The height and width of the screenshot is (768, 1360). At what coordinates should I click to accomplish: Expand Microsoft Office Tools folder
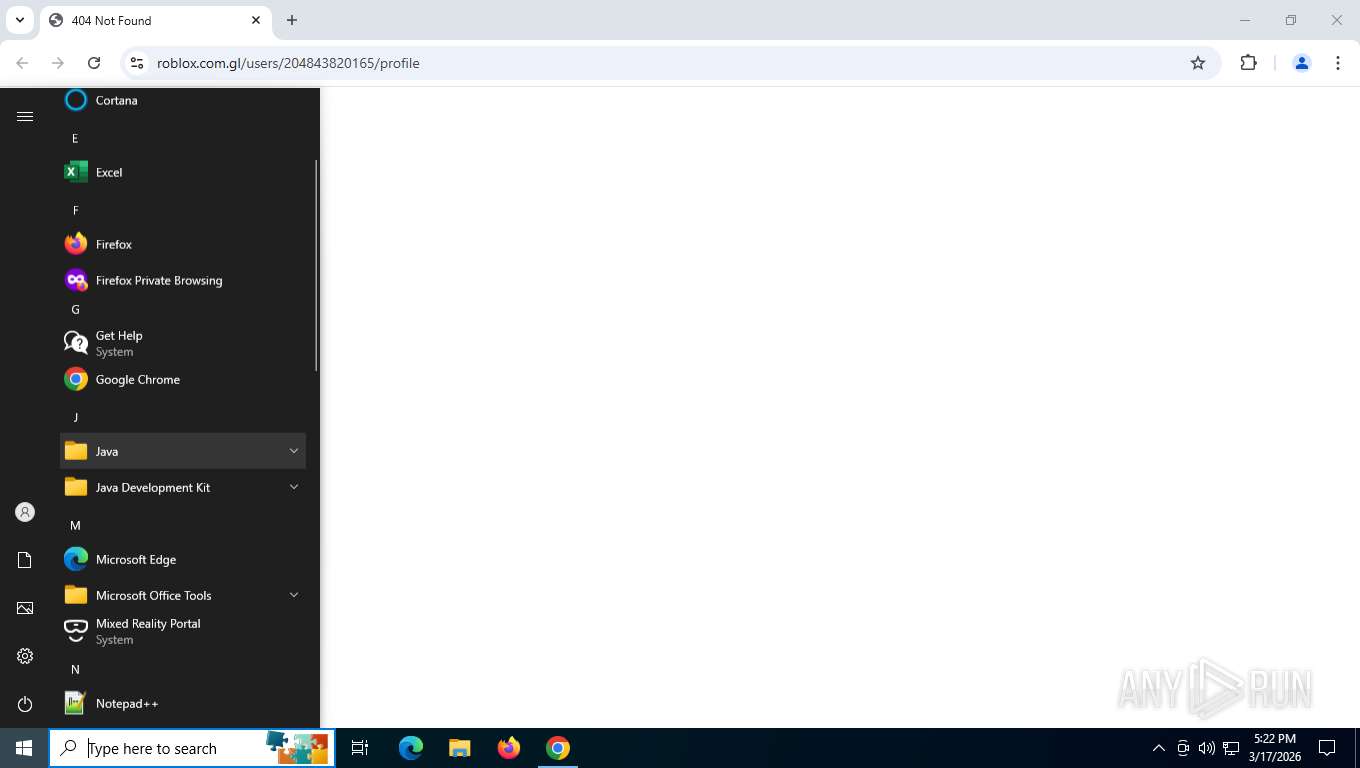point(182,595)
